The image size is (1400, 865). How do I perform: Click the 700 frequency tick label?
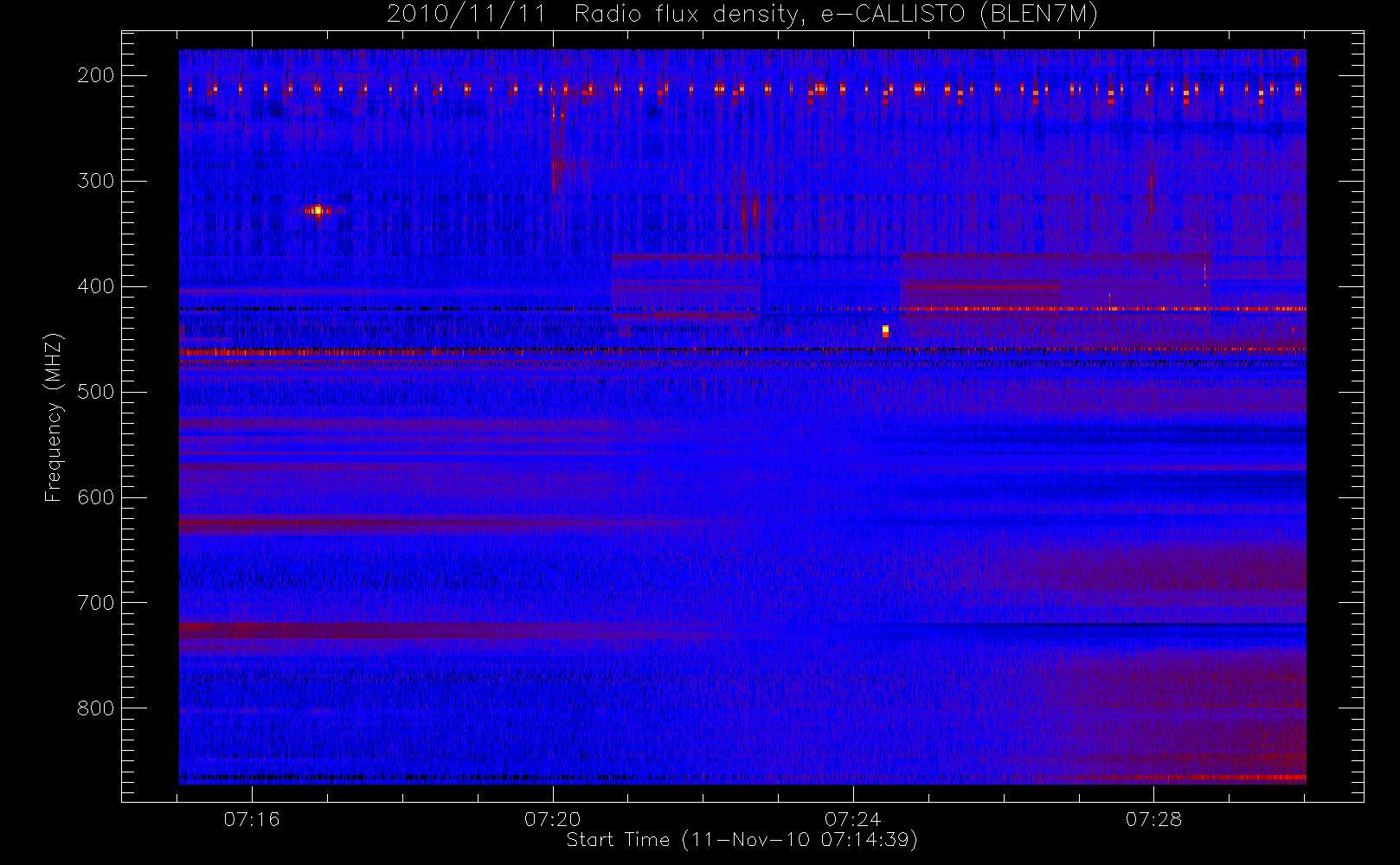tap(96, 603)
